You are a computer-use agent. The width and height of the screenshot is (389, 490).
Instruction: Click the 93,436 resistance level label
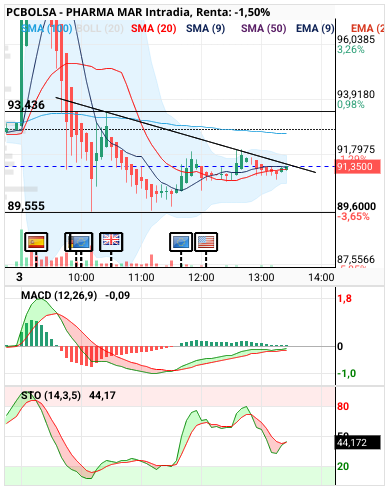point(26,105)
